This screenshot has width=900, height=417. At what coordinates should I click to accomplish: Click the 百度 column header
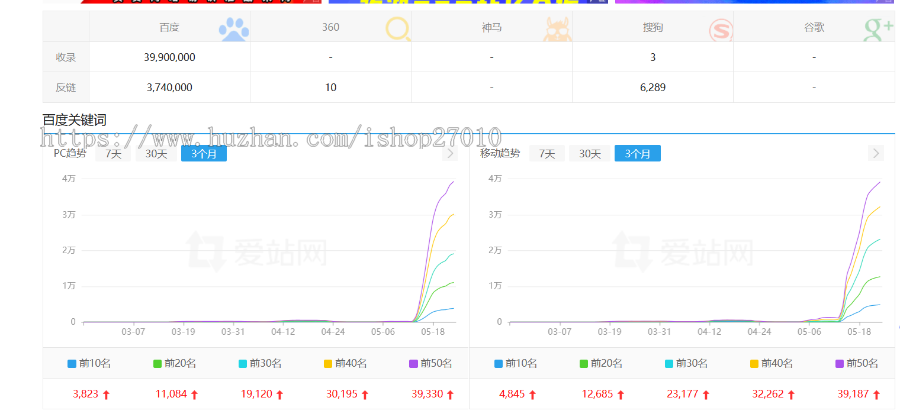point(169,27)
